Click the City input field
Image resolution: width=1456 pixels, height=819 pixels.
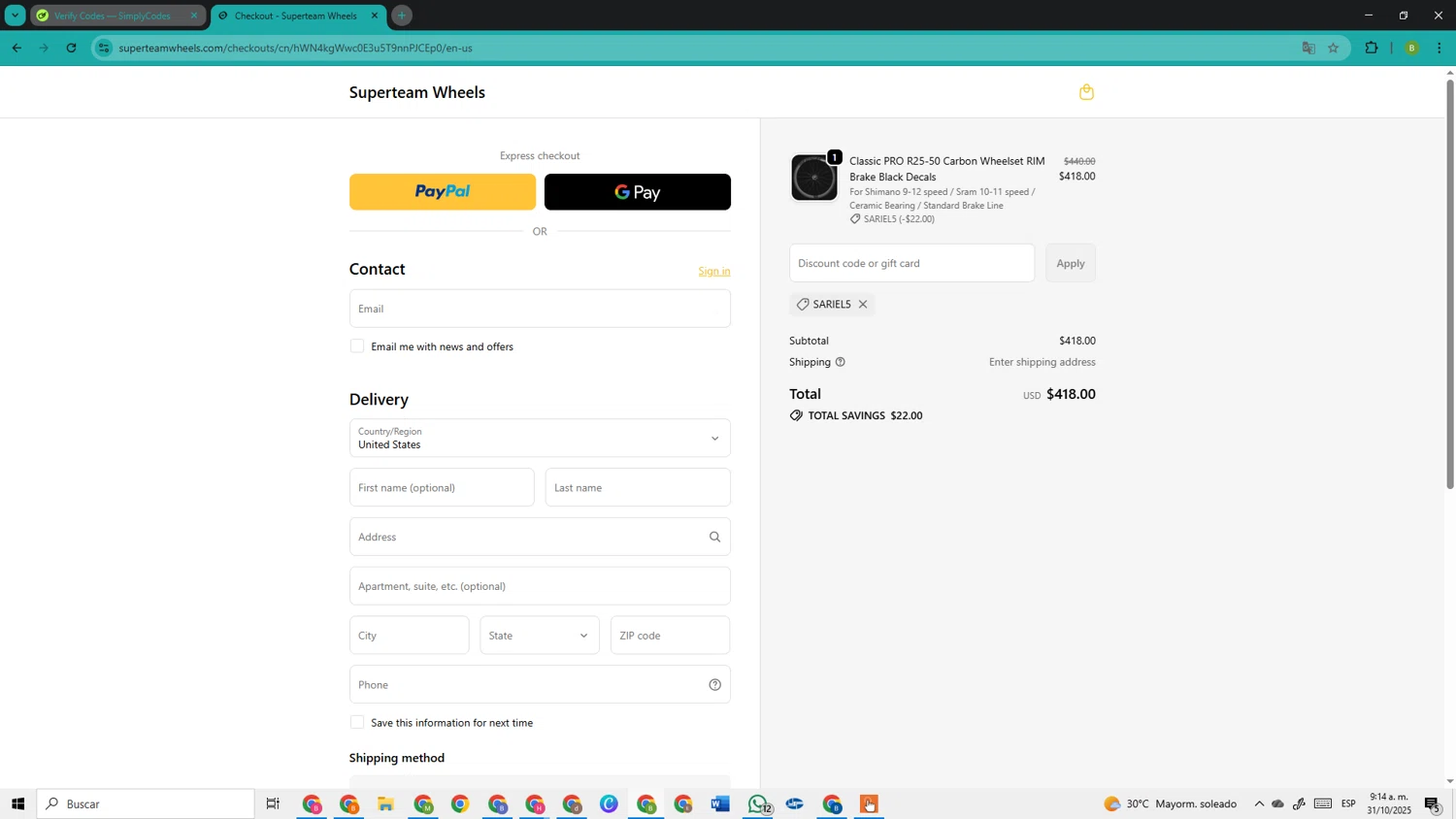point(410,636)
